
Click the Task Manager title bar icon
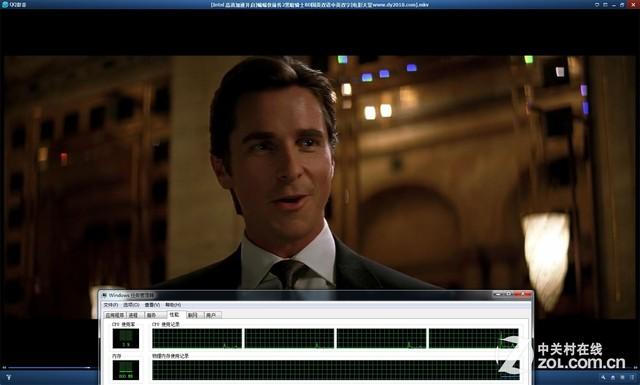tap(104, 295)
